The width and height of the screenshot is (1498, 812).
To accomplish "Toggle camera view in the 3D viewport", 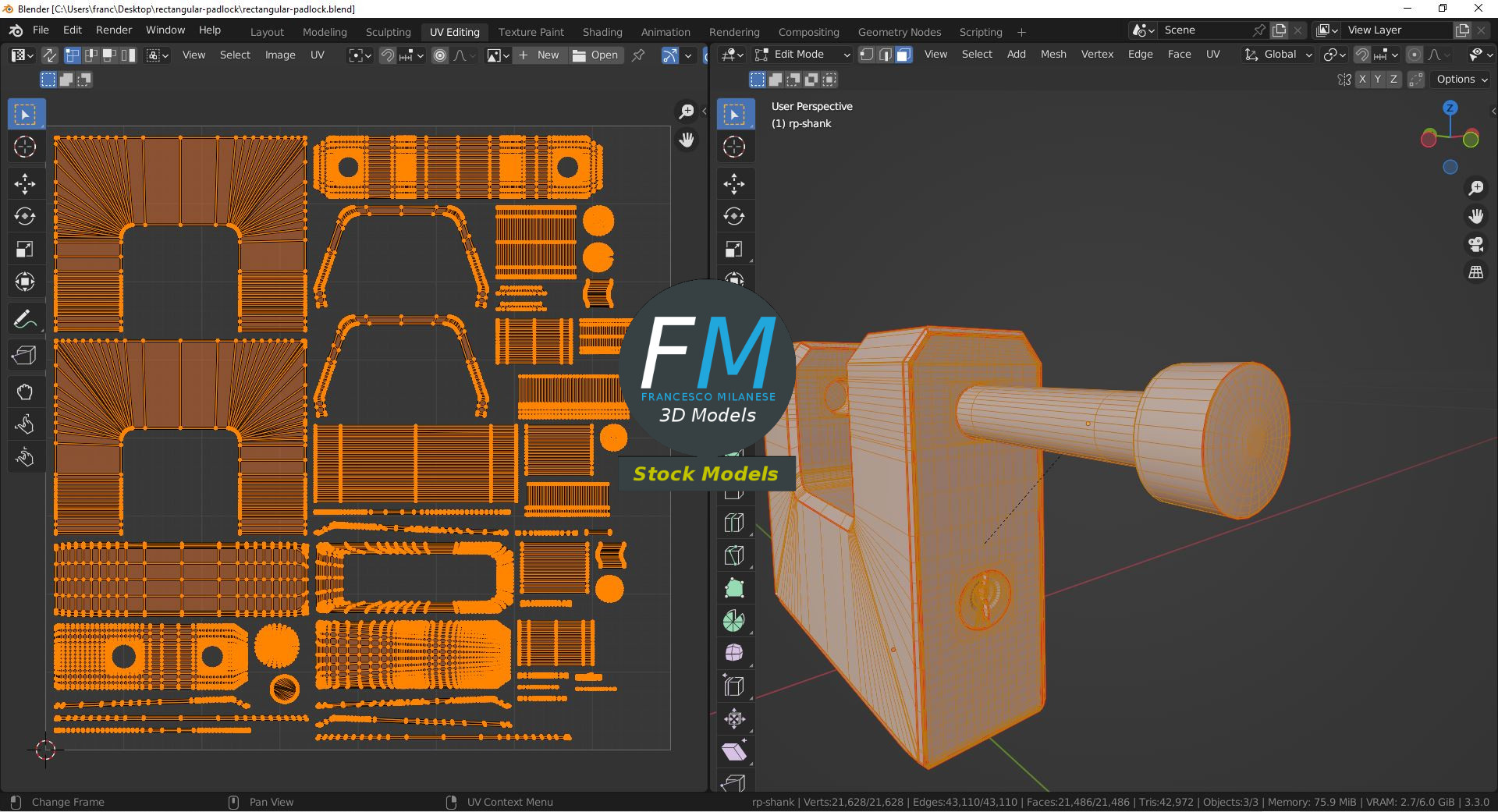I will click(1476, 244).
